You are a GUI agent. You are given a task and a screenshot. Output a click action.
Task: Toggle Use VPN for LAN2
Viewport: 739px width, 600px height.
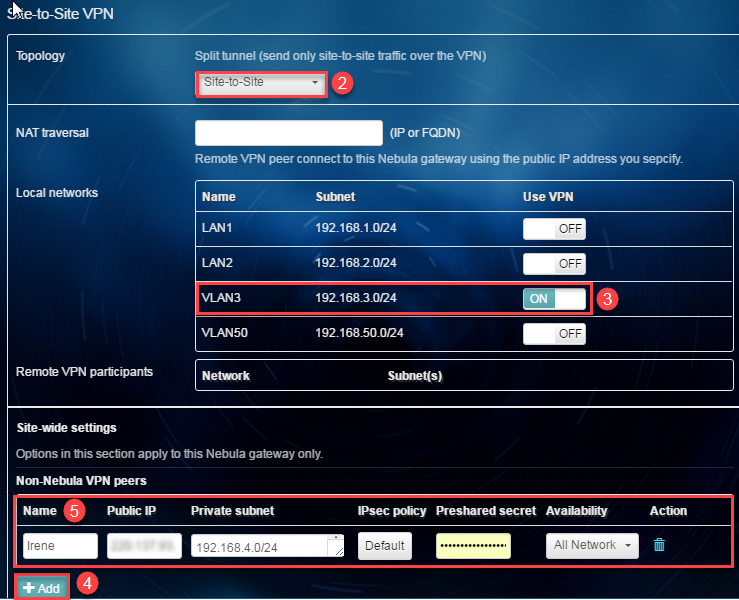554,263
